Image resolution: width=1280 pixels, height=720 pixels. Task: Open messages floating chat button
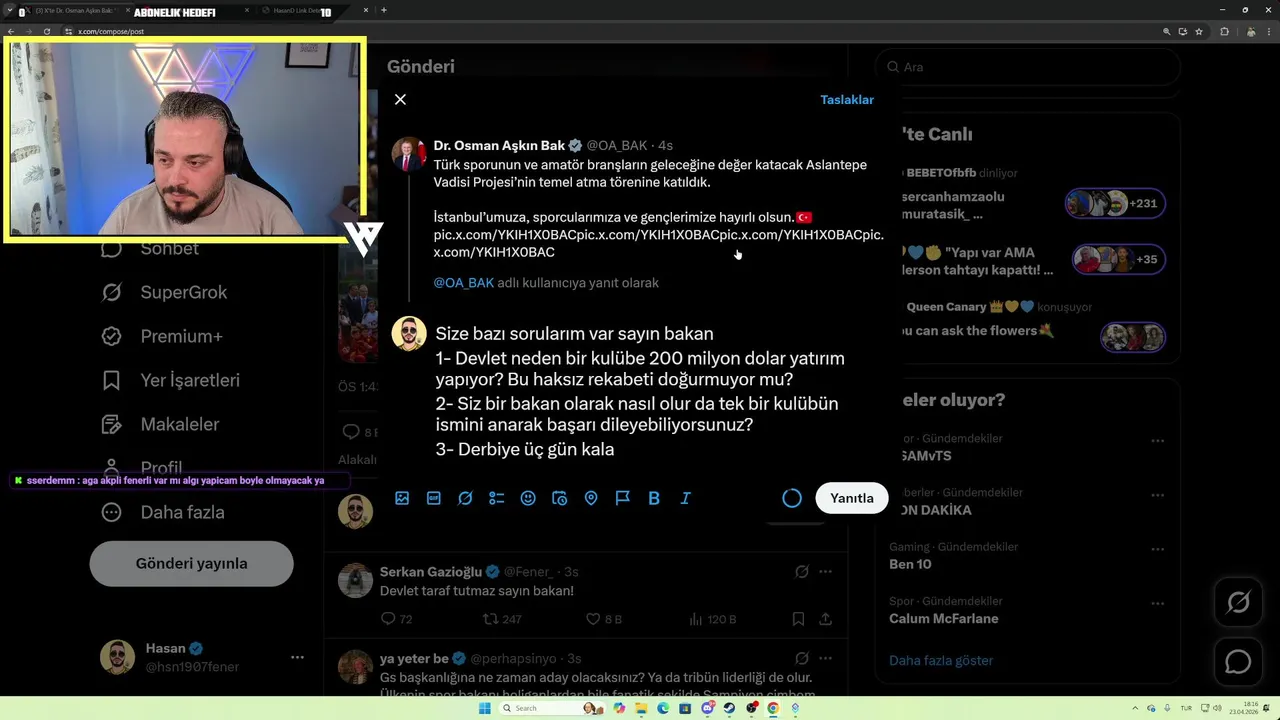pyautogui.click(x=1238, y=662)
